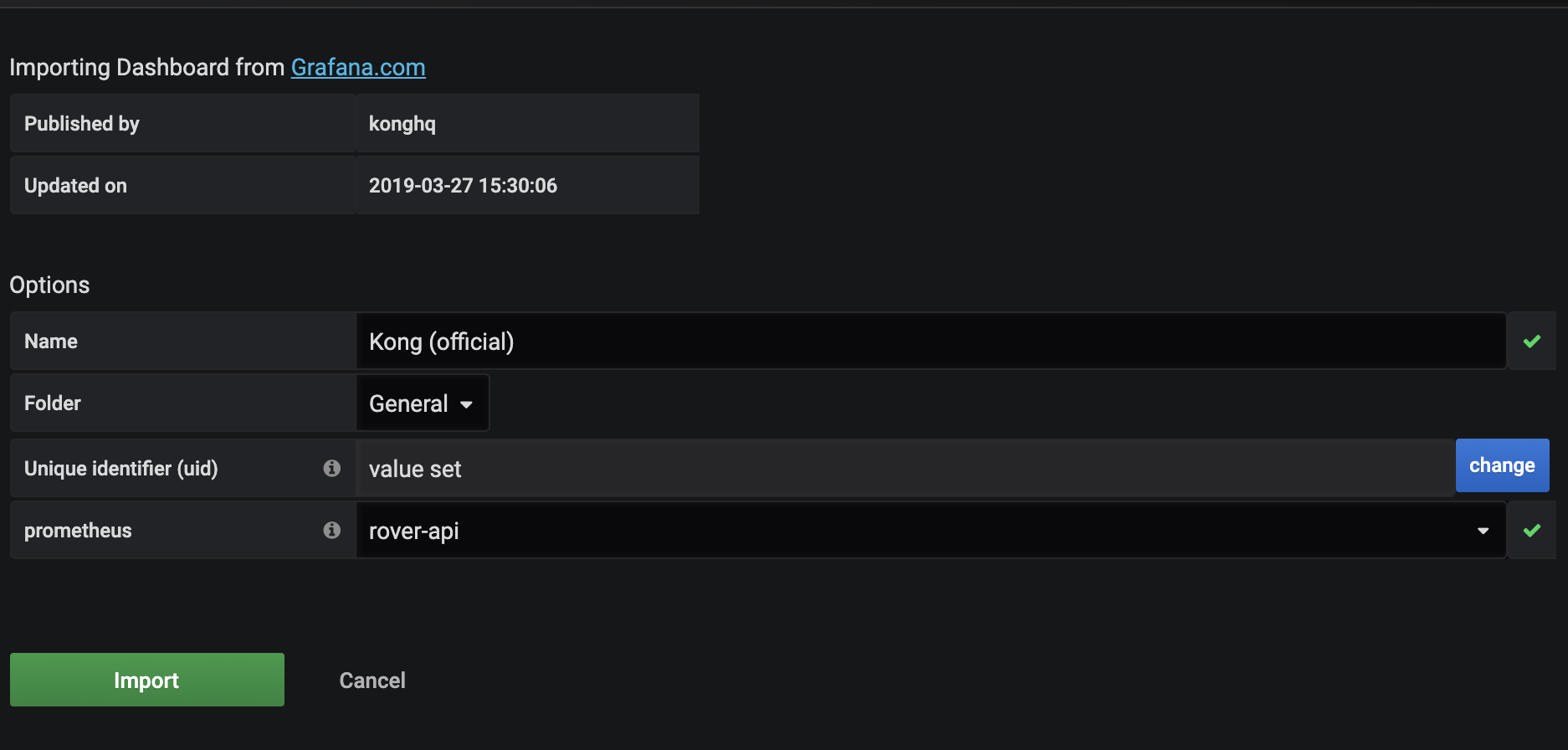Click the dropdown arrow on the Folder selector

(x=466, y=403)
